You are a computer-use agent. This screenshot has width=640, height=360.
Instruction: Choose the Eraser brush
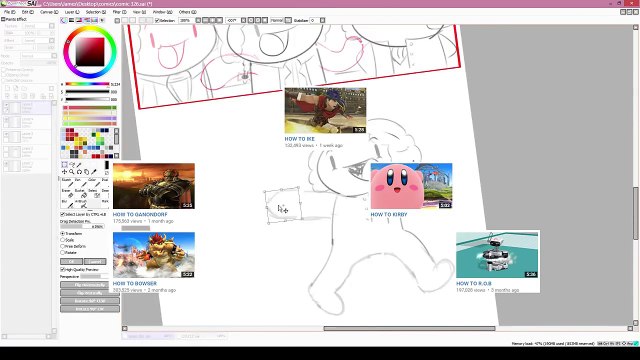67,193
